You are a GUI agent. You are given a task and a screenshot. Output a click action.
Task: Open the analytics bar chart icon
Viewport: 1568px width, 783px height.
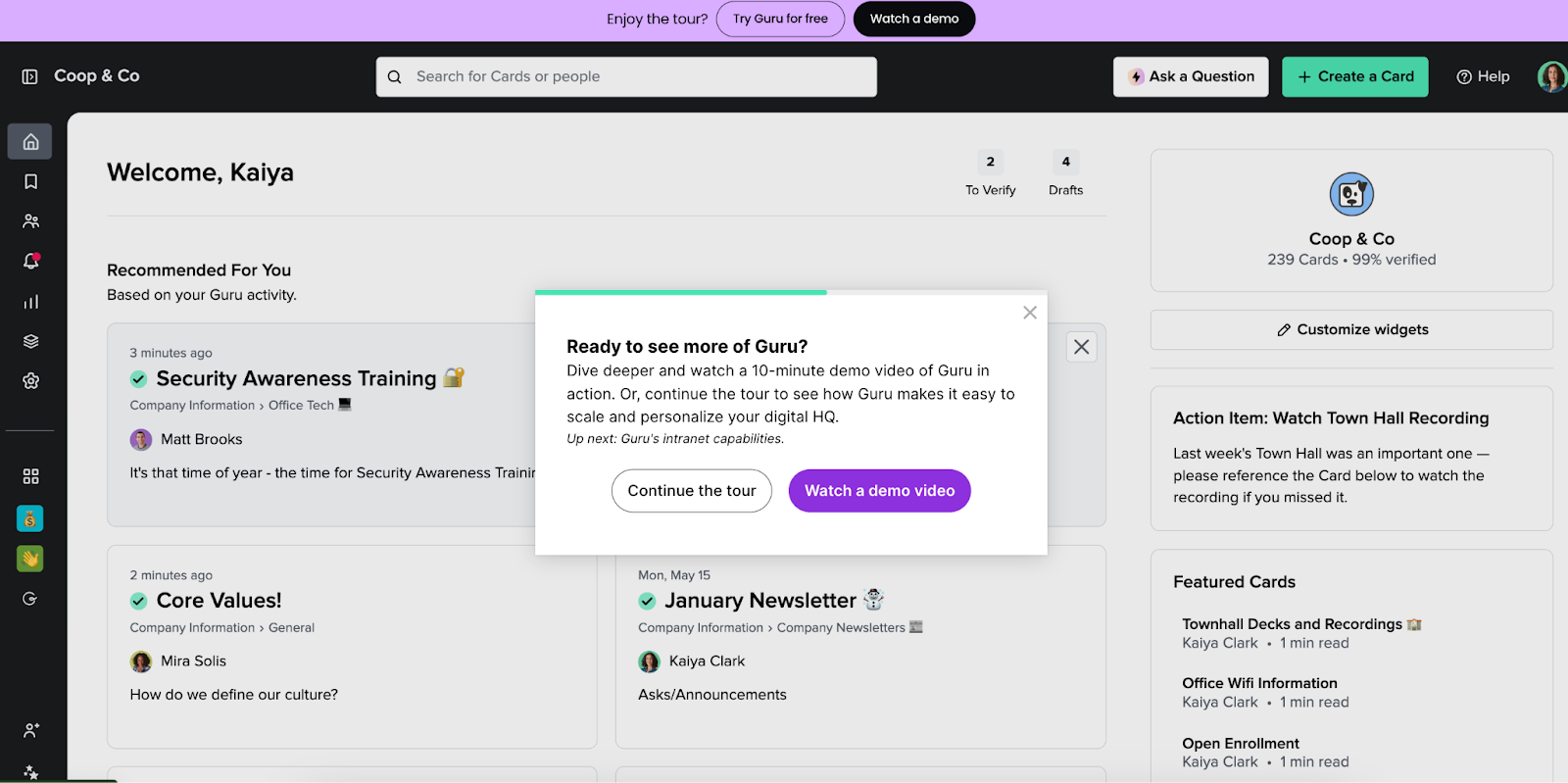(x=30, y=302)
